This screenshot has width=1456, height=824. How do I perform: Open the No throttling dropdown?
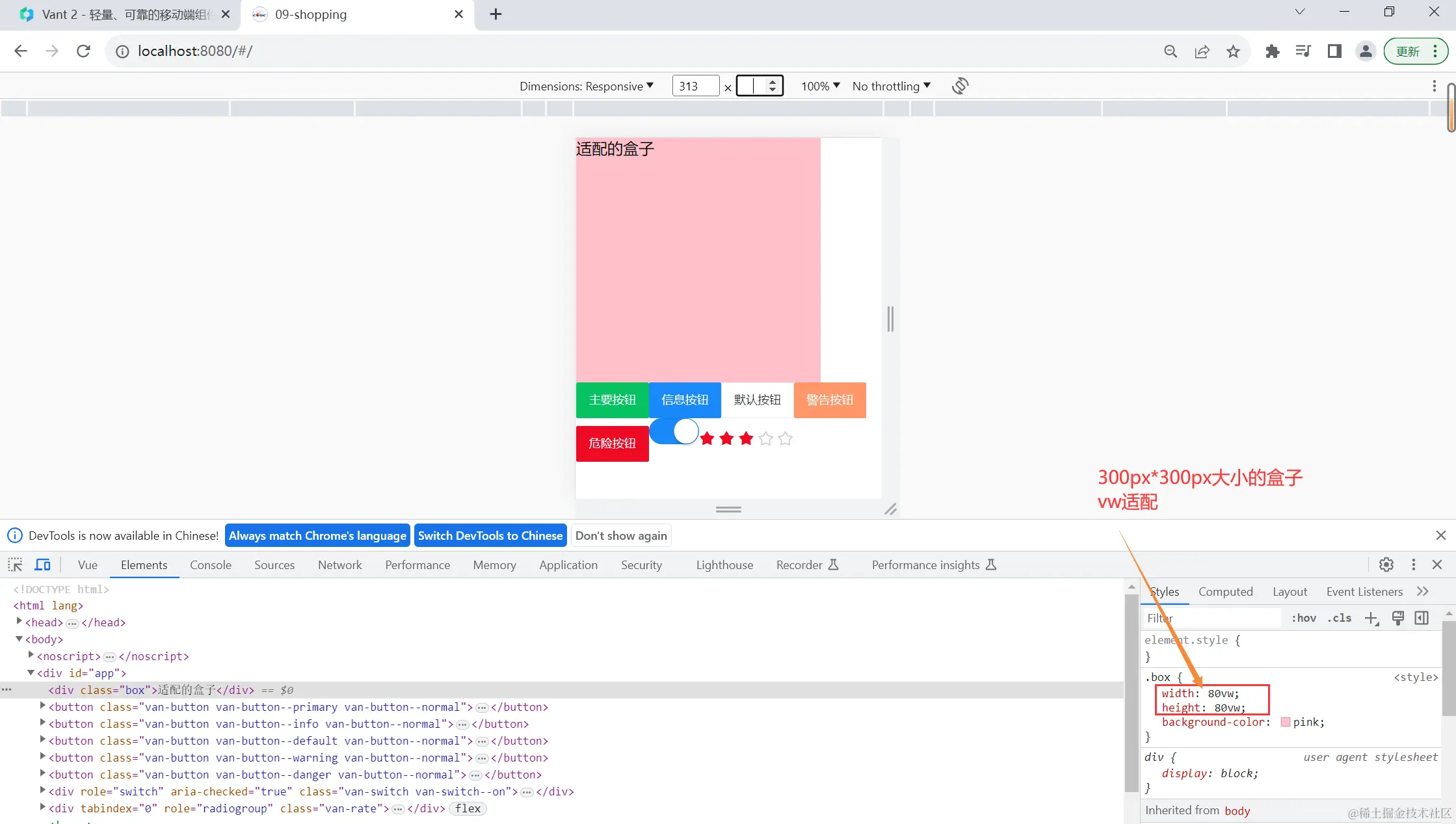[x=892, y=86]
